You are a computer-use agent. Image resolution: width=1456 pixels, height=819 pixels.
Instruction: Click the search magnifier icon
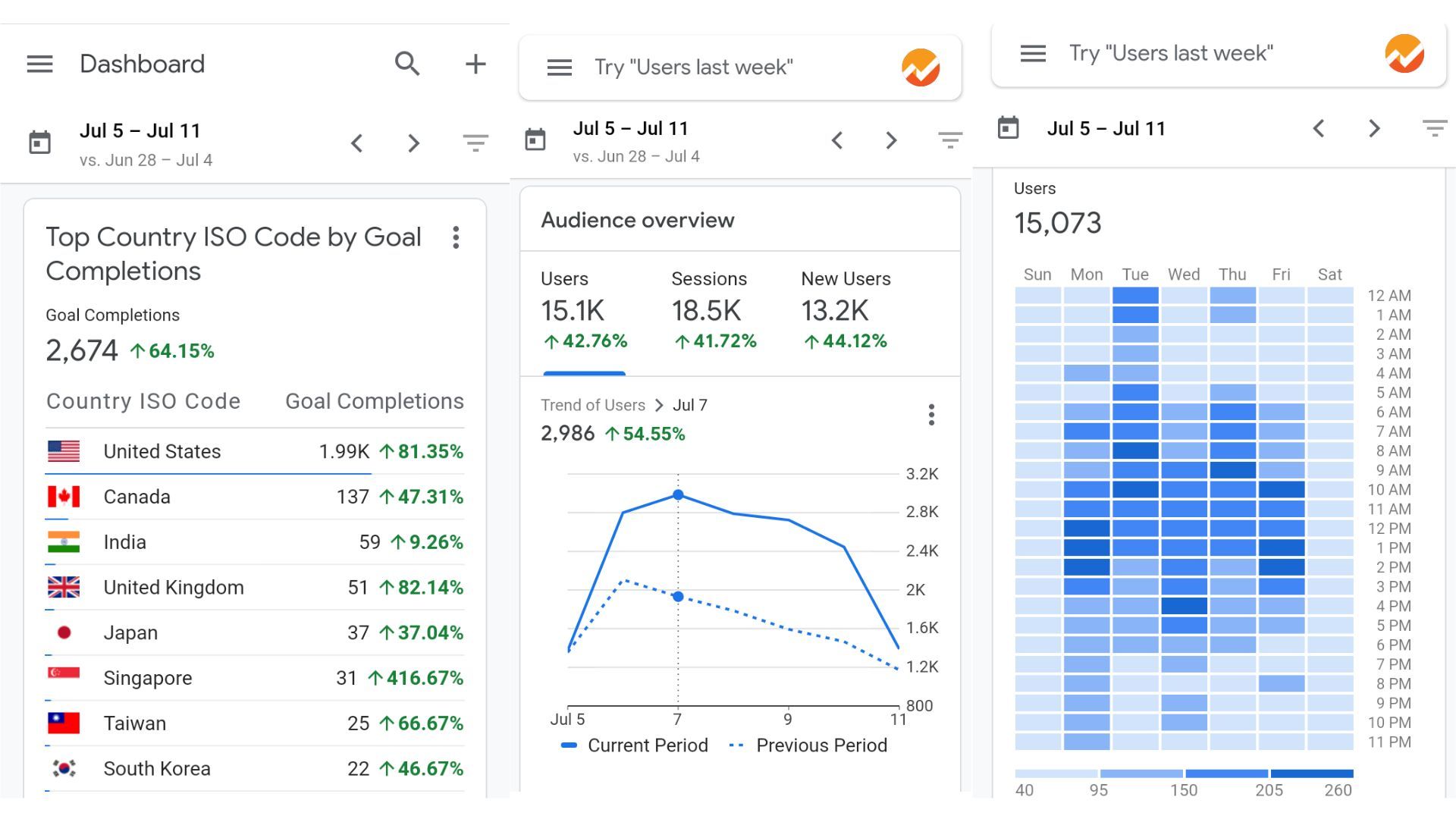[x=407, y=64]
